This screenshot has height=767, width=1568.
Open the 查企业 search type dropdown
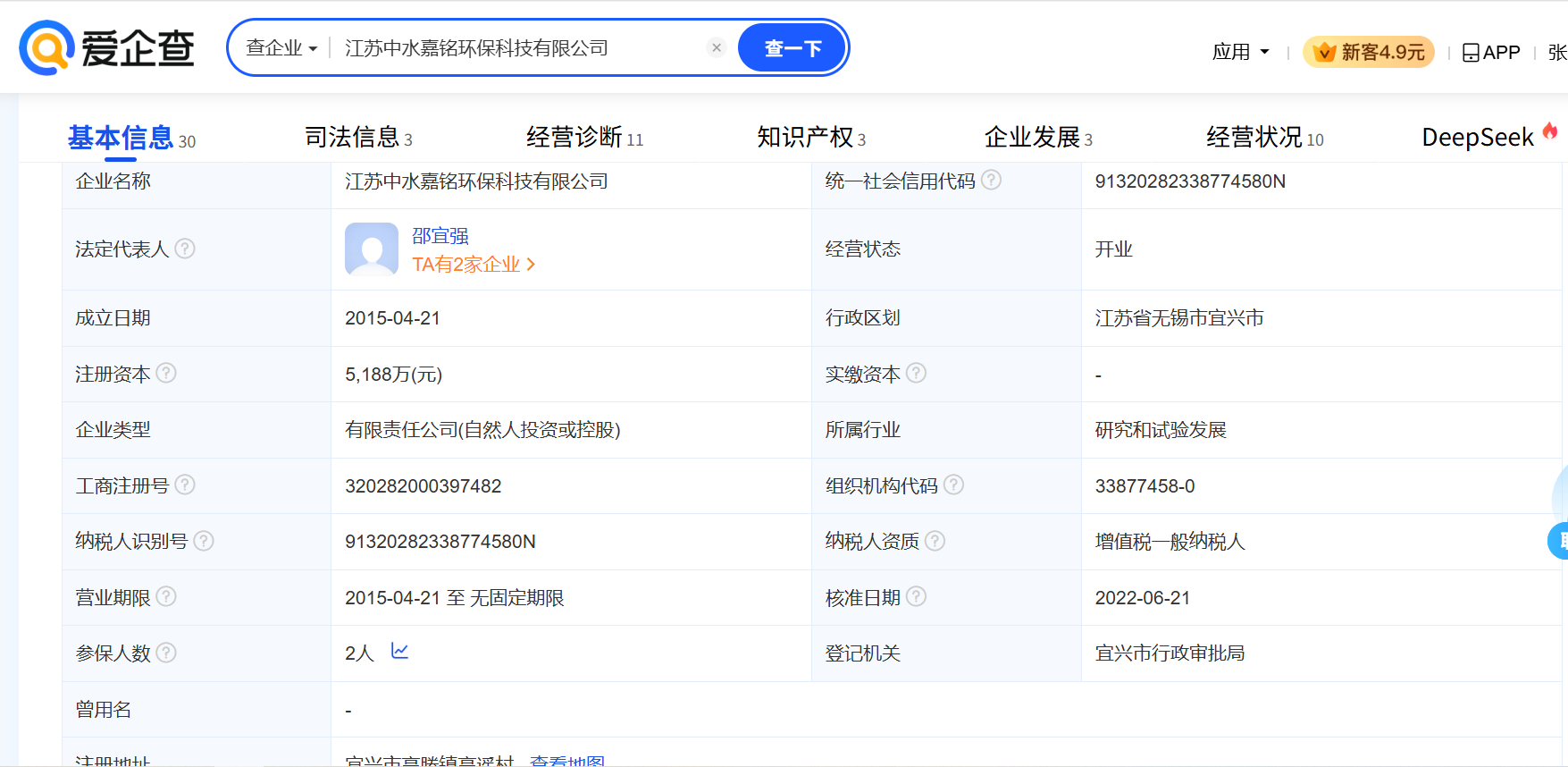(281, 48)
